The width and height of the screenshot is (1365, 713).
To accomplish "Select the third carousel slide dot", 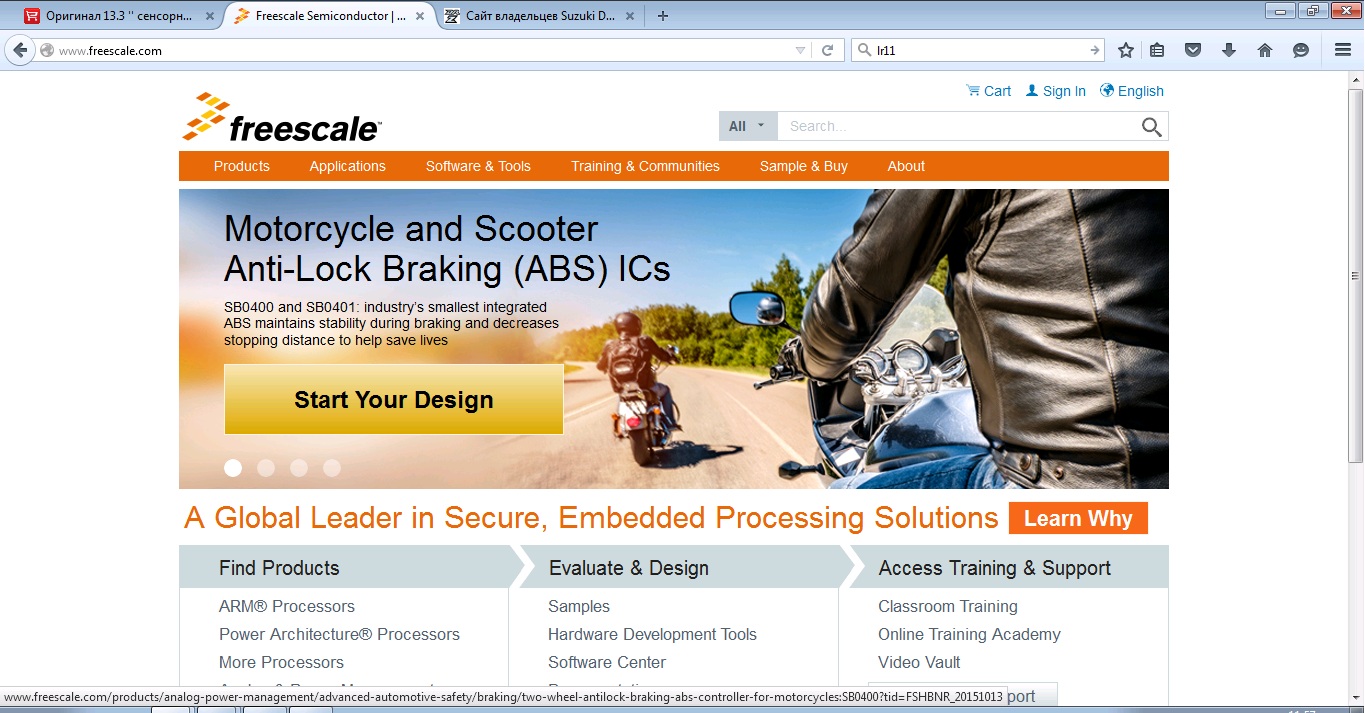I will (x=299, y=467).
